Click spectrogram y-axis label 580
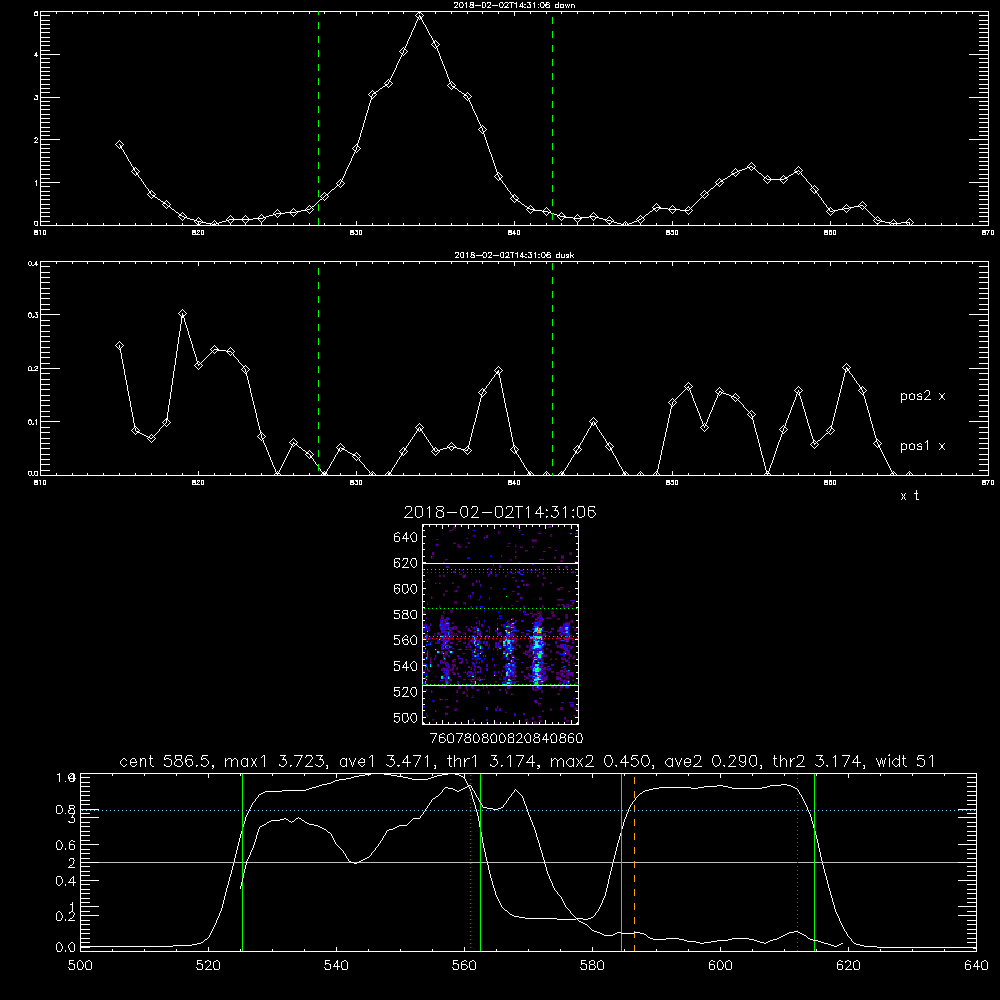 (x=406, y=615)
